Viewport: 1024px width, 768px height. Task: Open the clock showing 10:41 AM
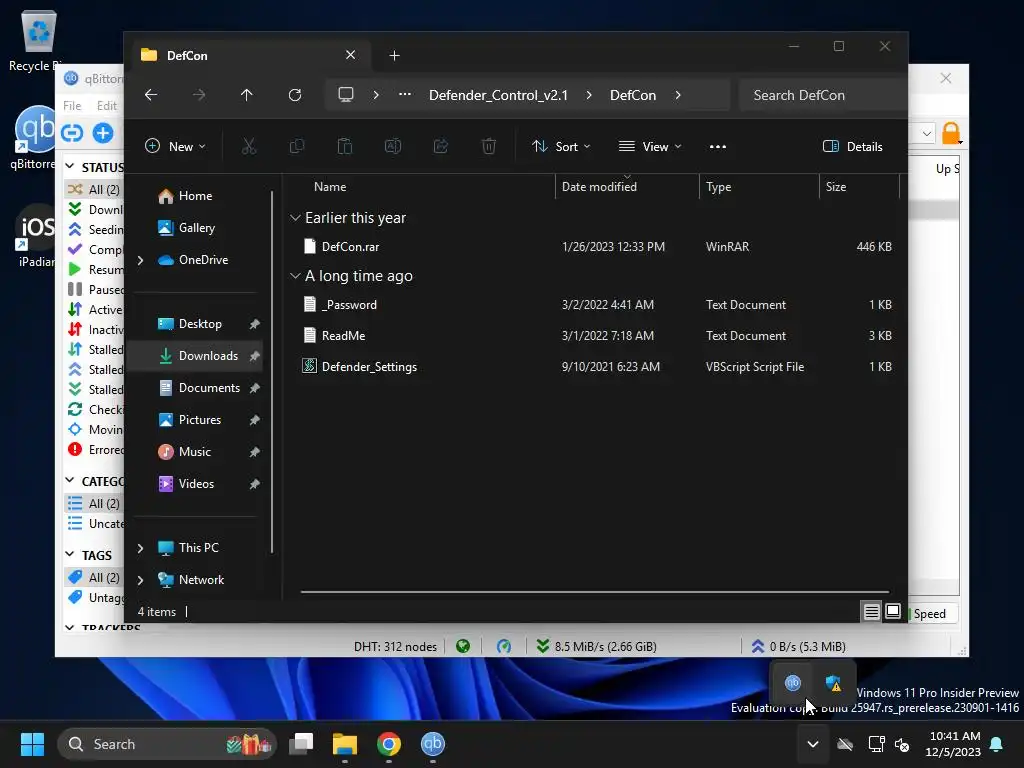point(953,744)
